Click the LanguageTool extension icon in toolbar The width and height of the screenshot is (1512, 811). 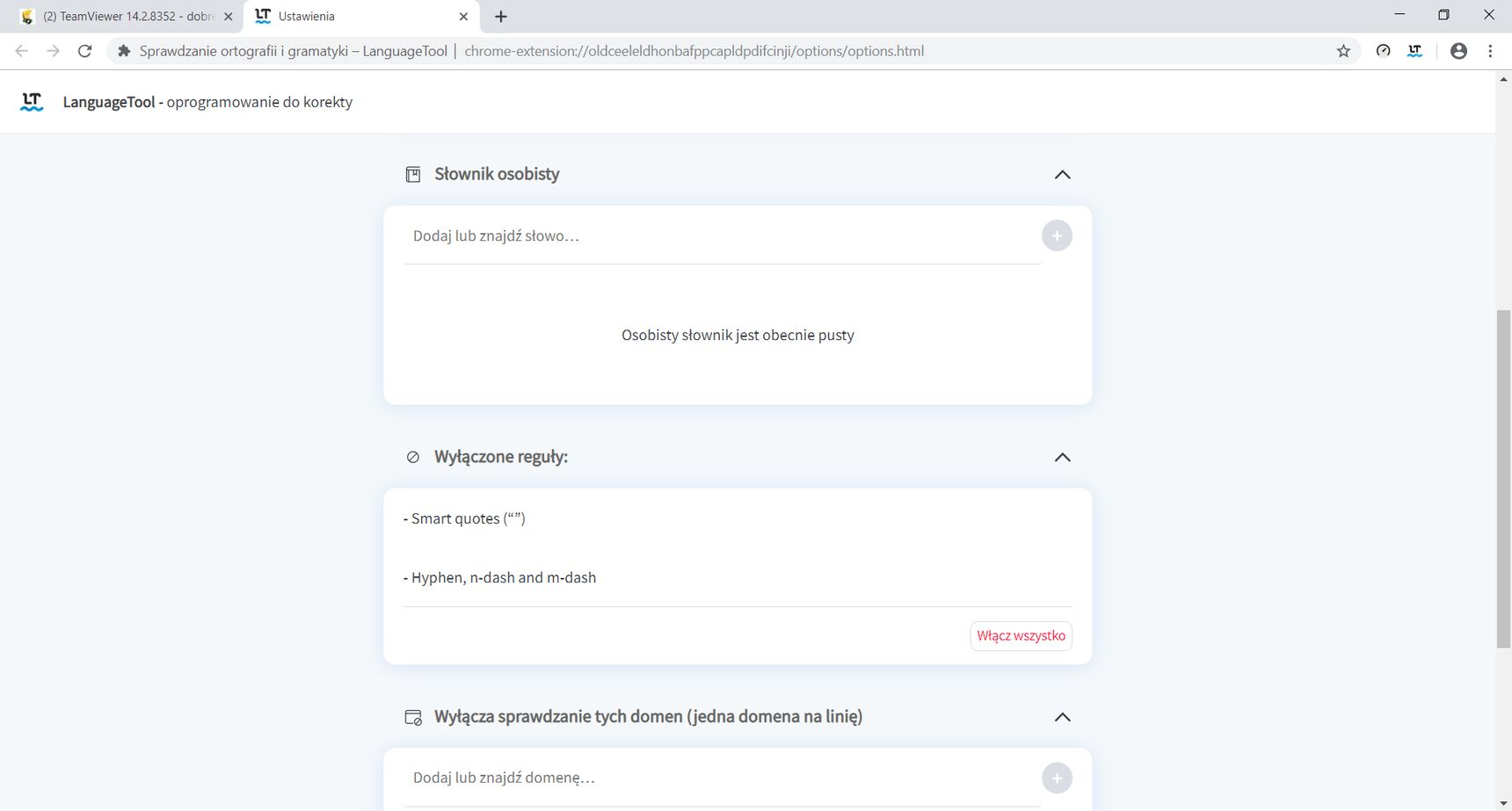1414,51
